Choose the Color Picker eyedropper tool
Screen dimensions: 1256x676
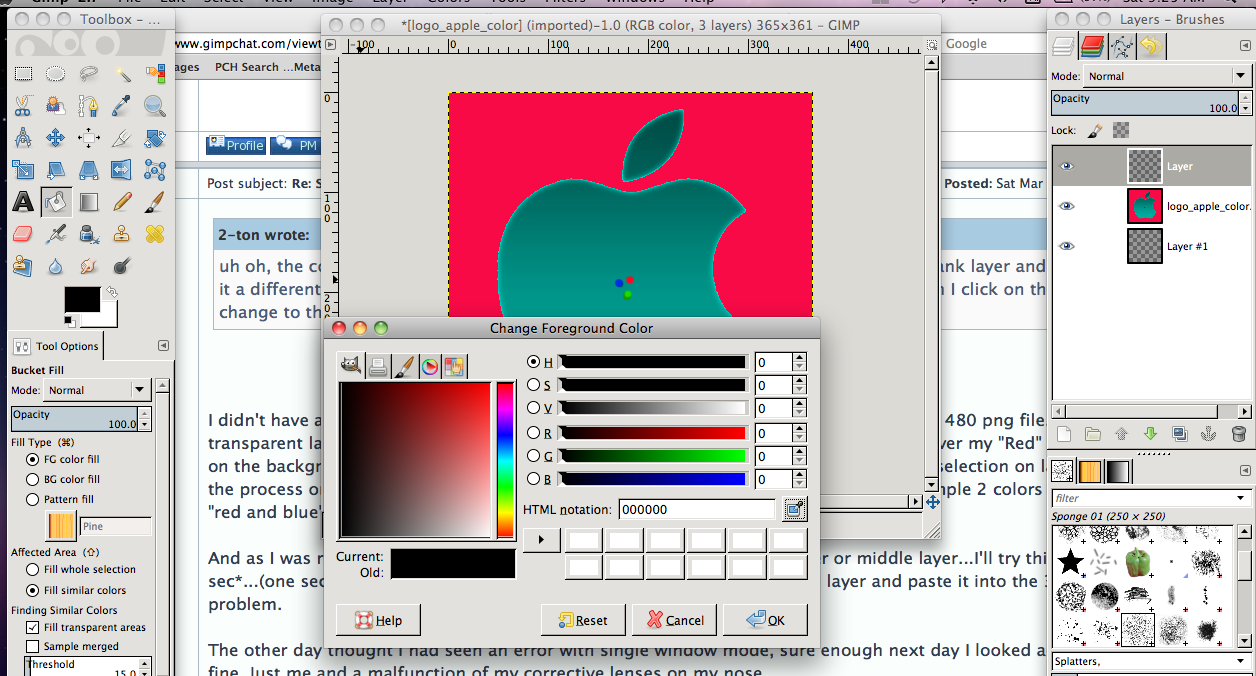tap(122, 105)
